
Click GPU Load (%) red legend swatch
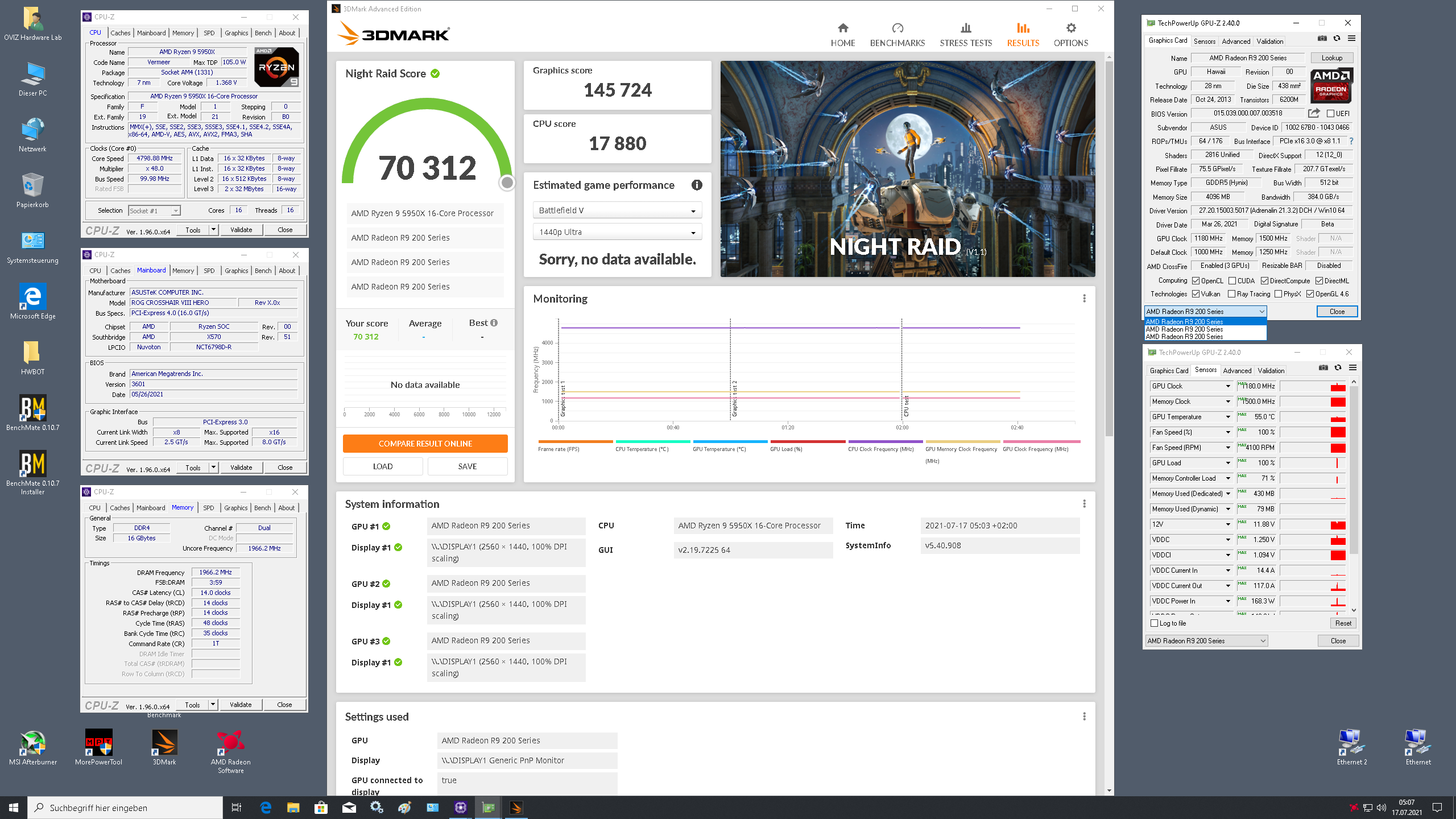coord(808,441)
